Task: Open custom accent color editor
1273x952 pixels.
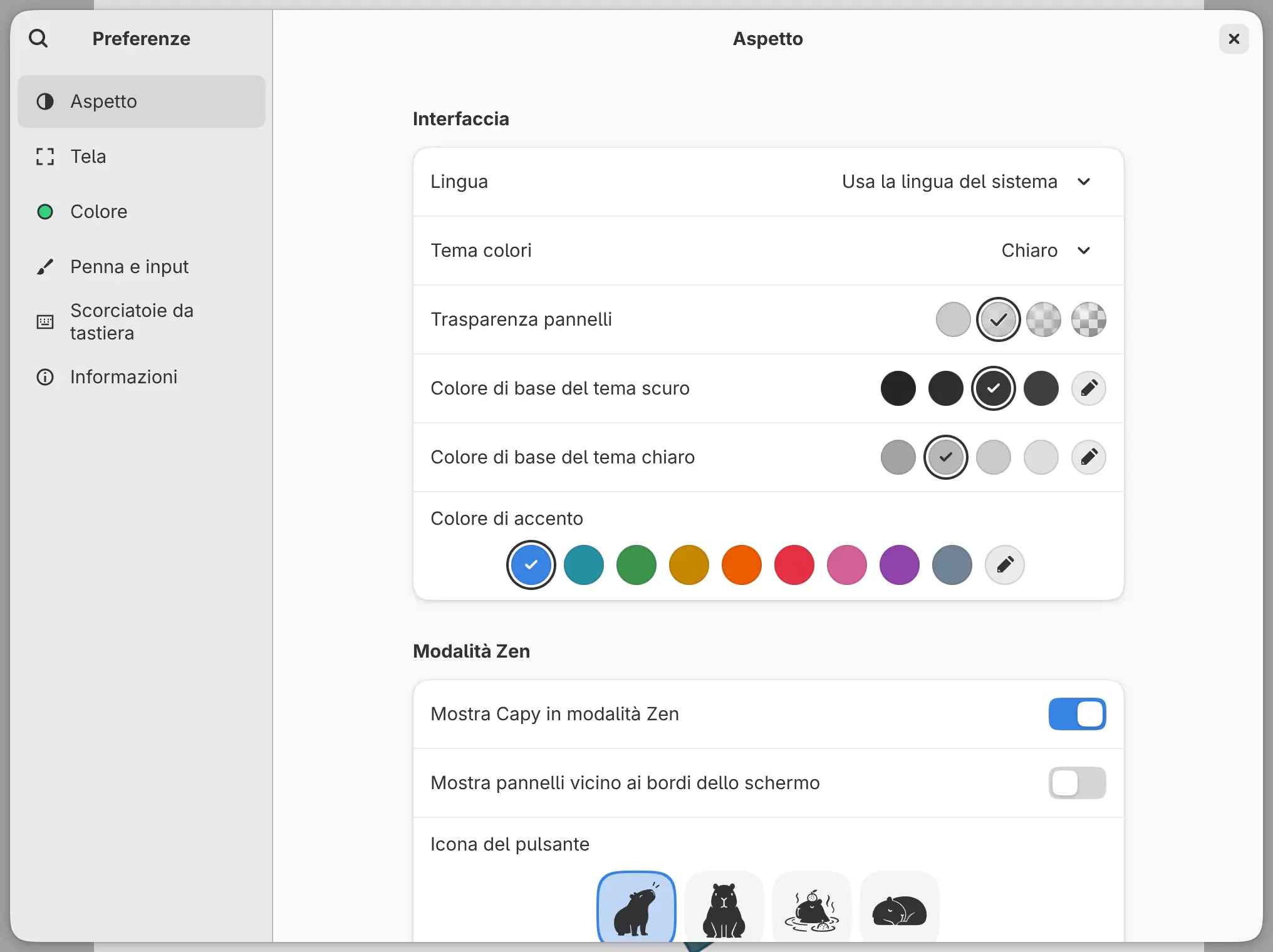Action: coord(1005,565)
